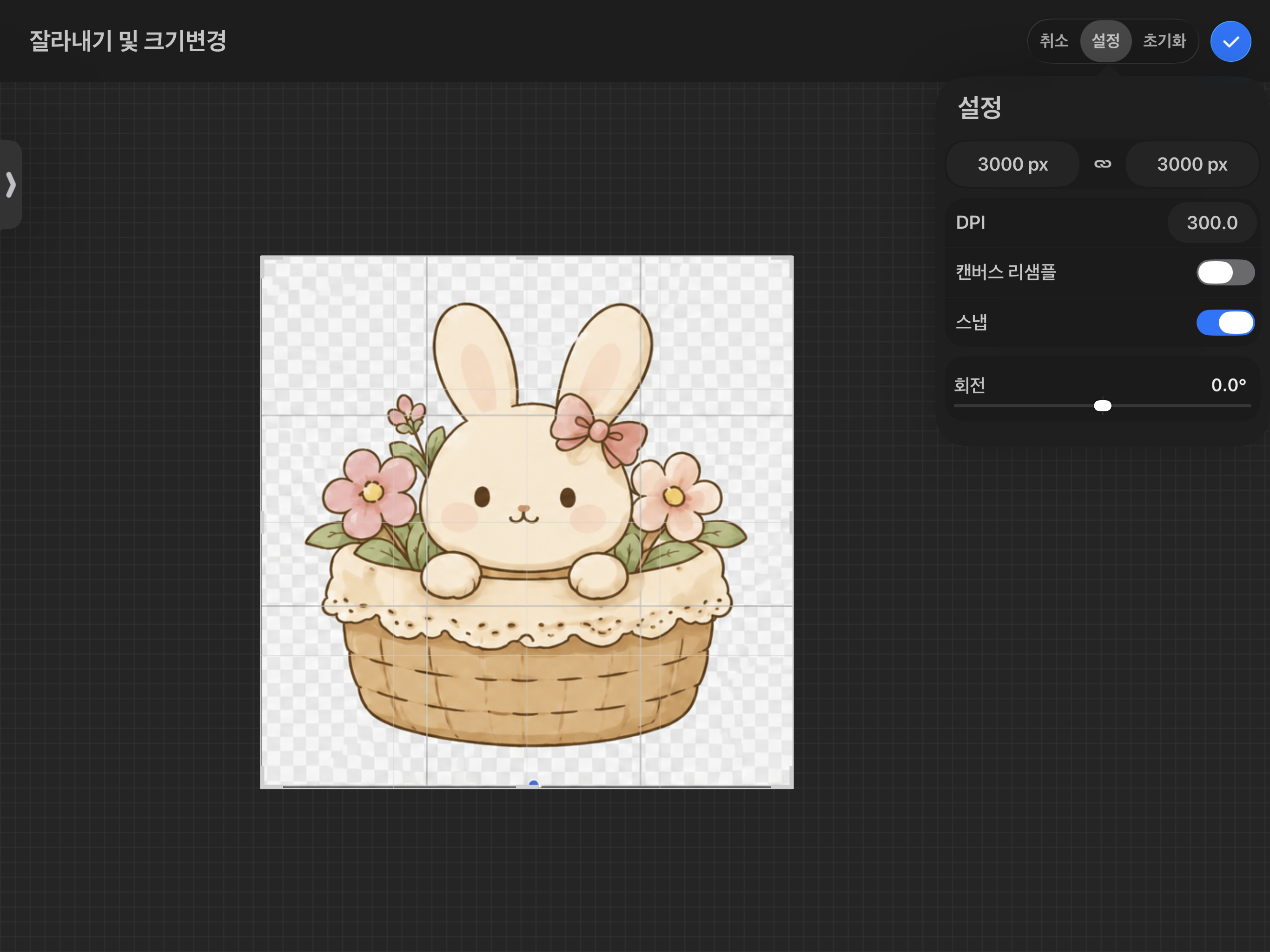Click the left middle crop edge handle
The image size is (1270, 952).
(263, 522)
